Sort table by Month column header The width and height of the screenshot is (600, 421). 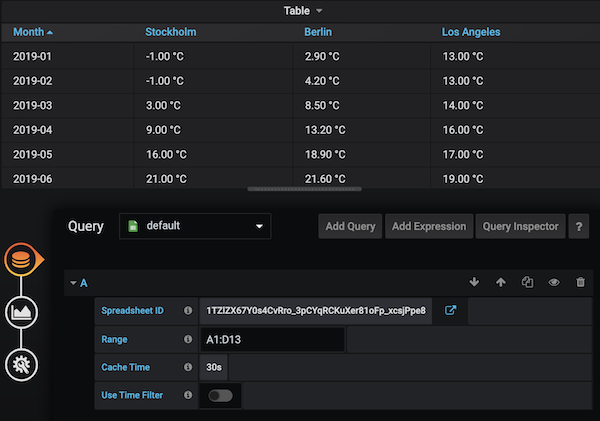coord(33,32)
